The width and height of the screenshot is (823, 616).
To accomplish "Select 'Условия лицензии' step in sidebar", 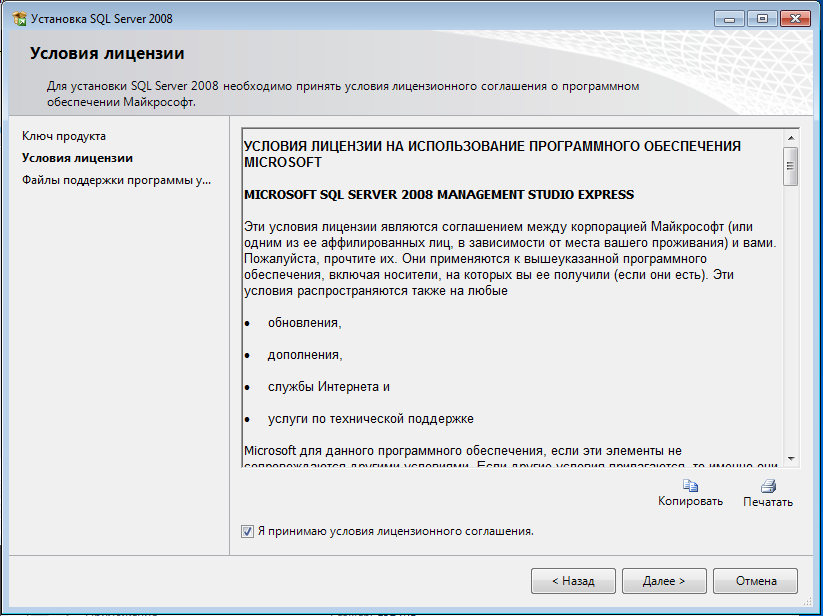I will 77,158.
